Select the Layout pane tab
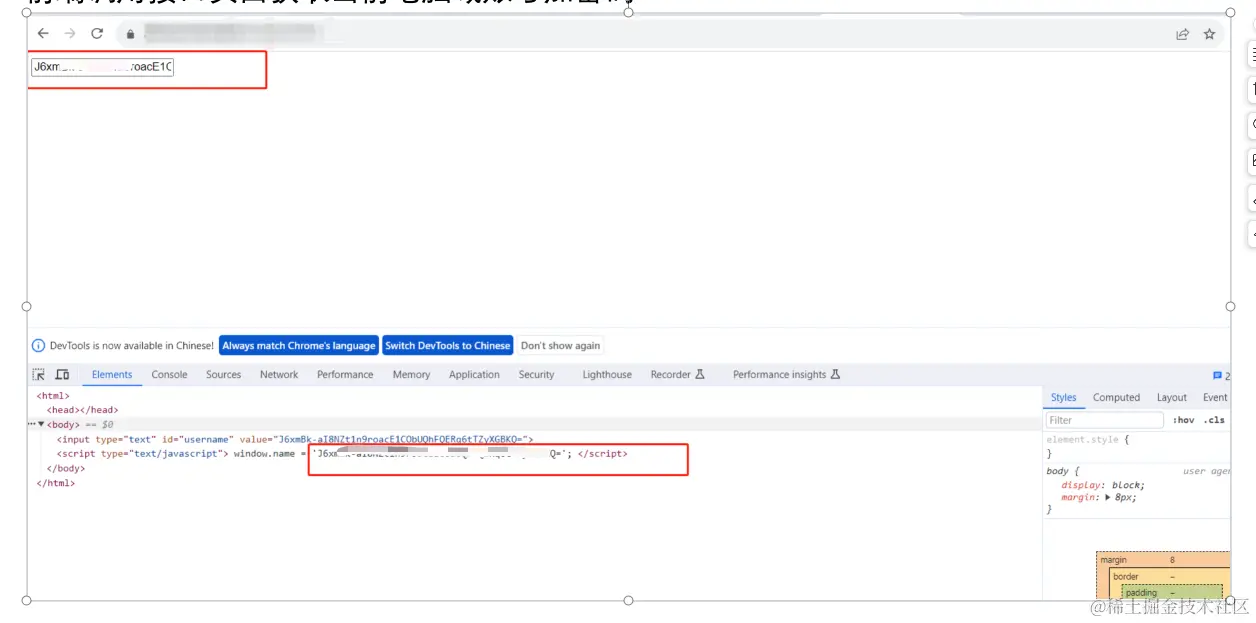 coord(1172,398)
